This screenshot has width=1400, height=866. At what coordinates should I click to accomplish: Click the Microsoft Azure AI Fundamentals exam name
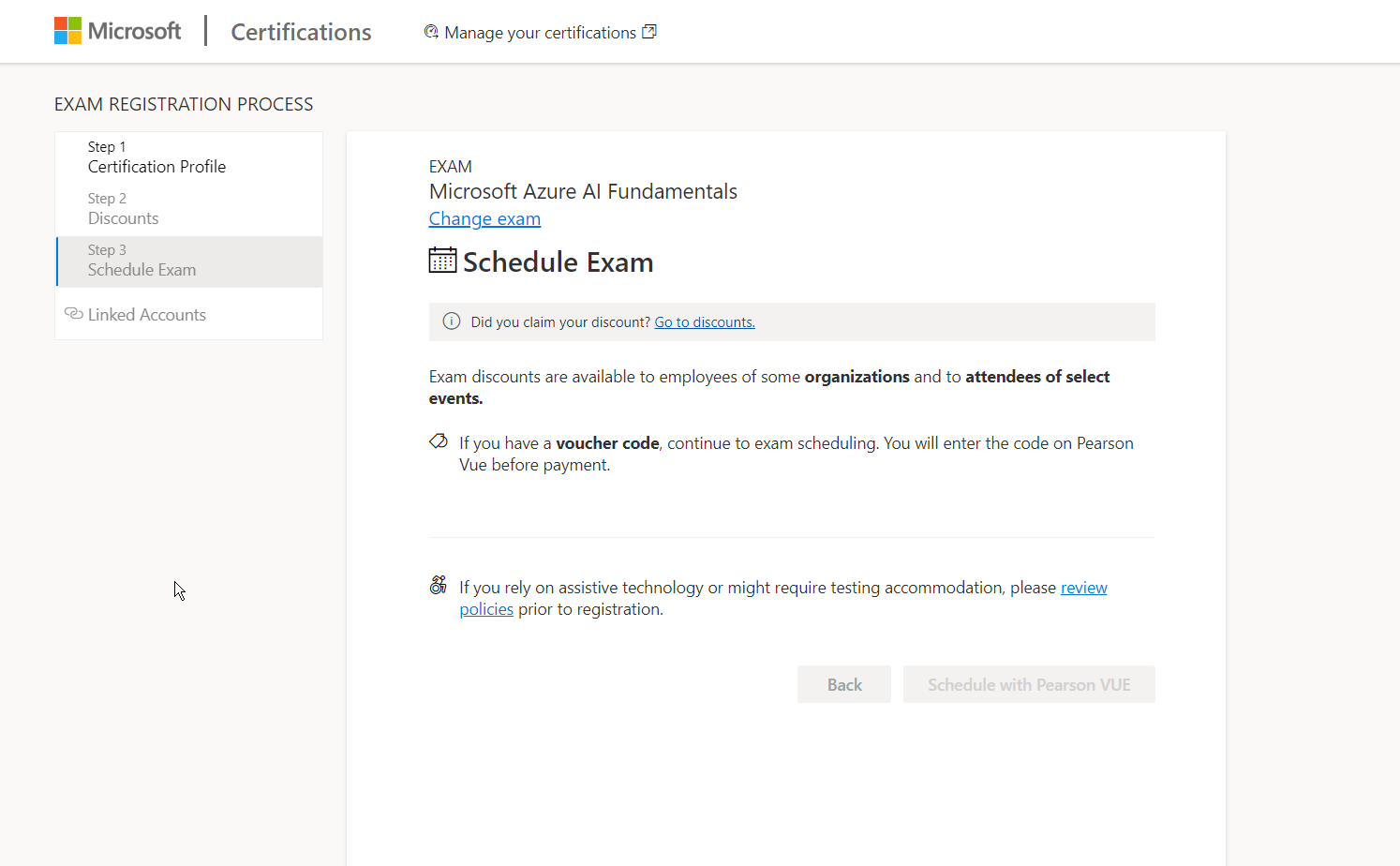[x=583, y=191]
